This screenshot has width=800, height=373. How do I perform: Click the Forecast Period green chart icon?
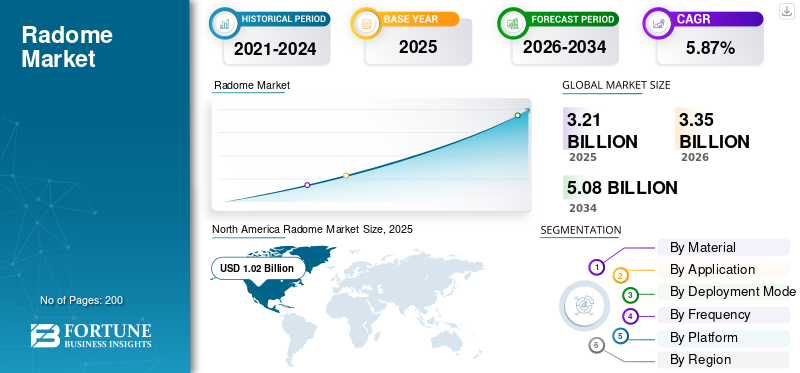tap(512, 23)
